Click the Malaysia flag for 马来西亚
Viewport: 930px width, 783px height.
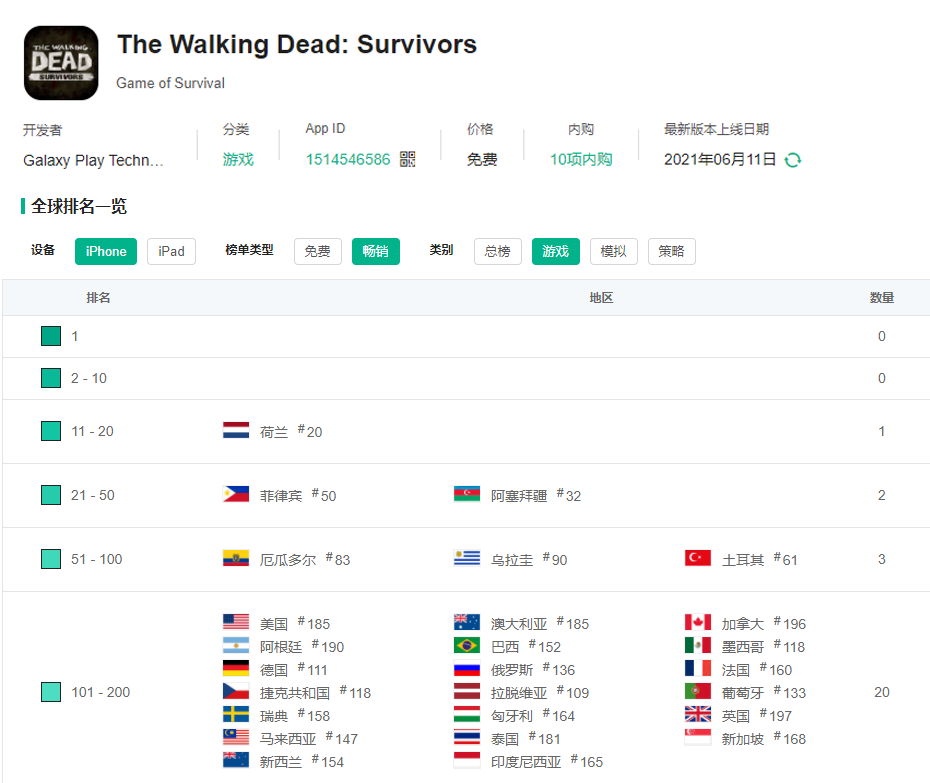(x=236, y=737)
